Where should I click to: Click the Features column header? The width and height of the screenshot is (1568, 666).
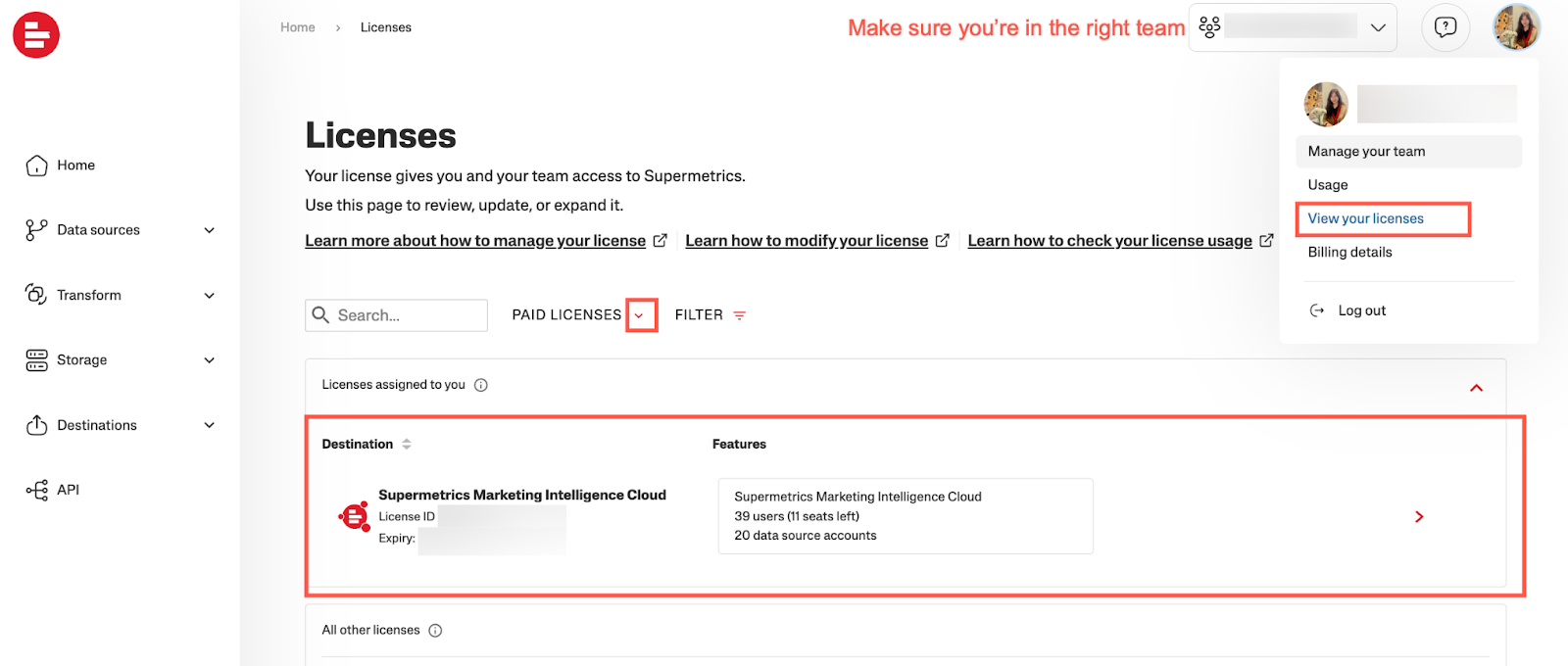coord(739,445)
